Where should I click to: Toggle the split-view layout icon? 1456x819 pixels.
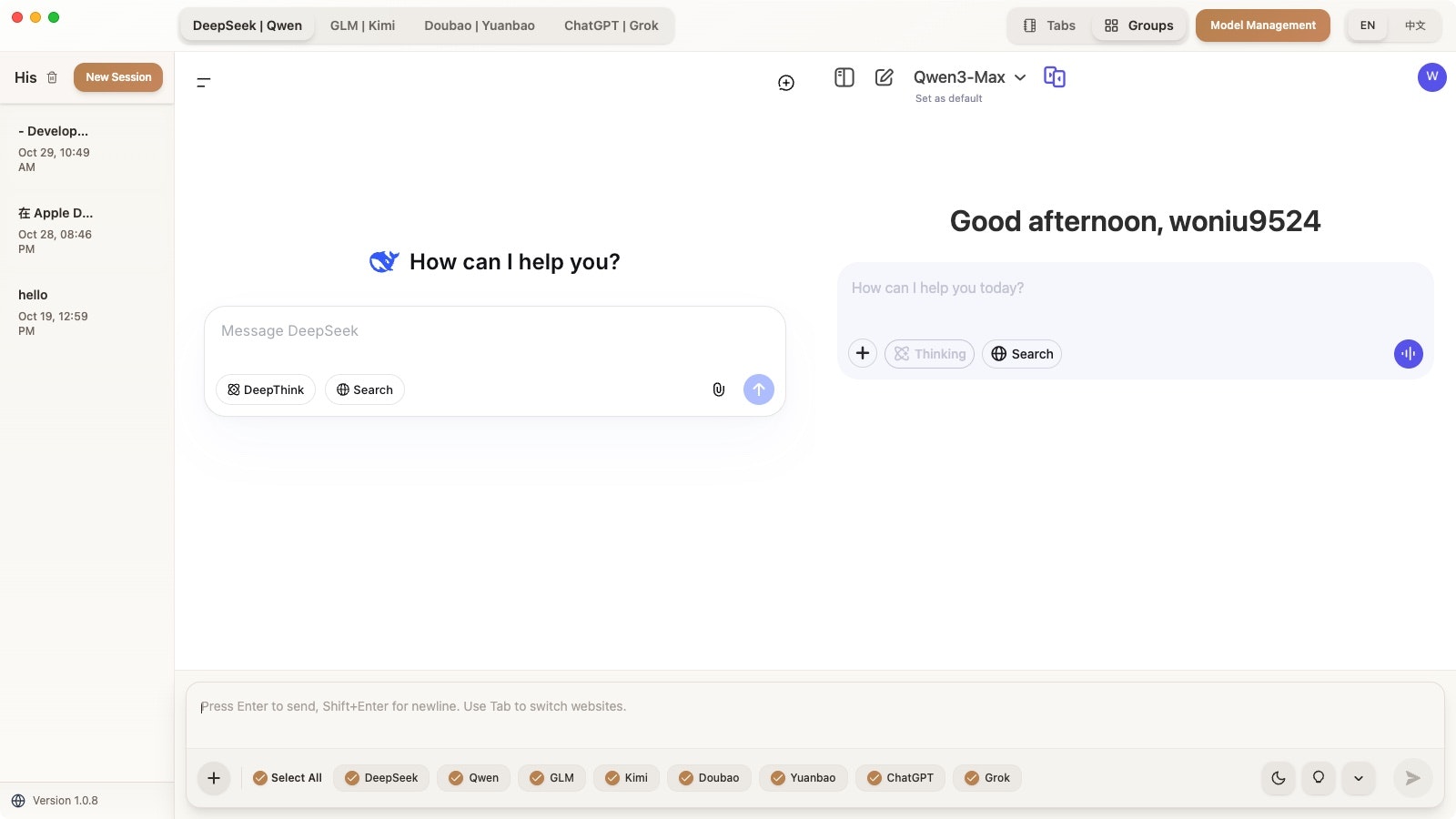[x=843, y=77]
